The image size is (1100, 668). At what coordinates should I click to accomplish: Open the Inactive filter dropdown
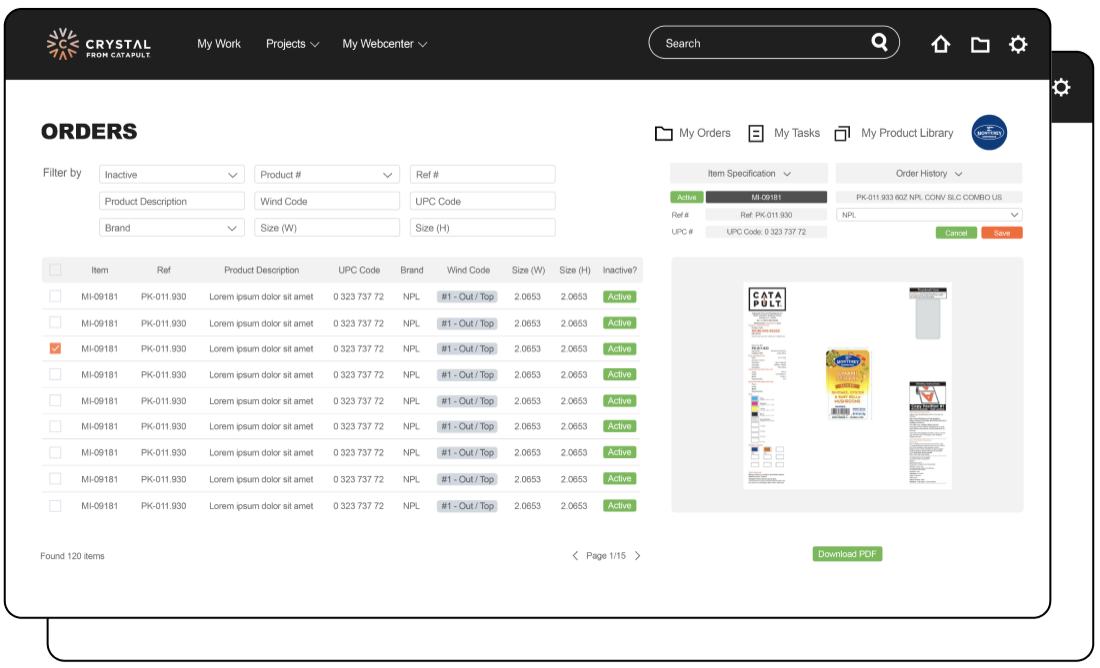click(x=171, y=175)
